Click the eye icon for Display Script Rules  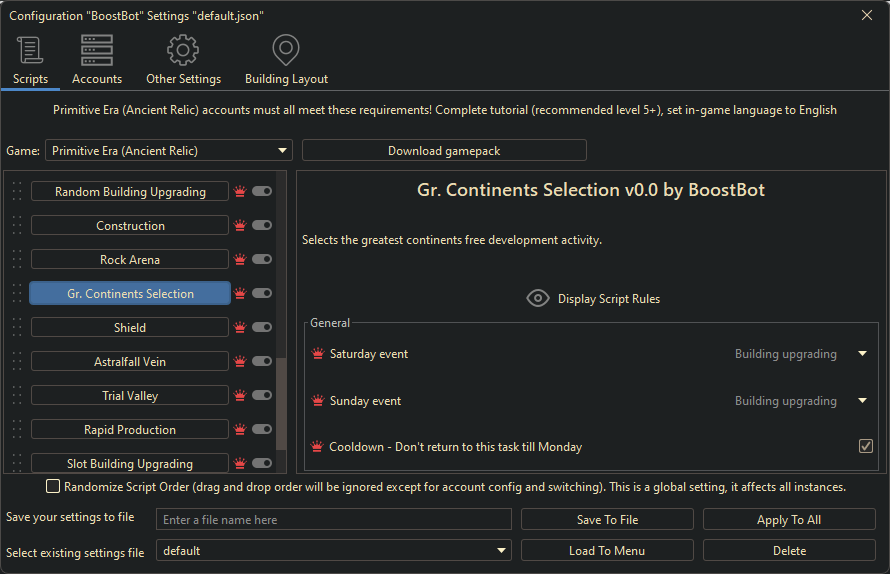click(x=538, y=298)
